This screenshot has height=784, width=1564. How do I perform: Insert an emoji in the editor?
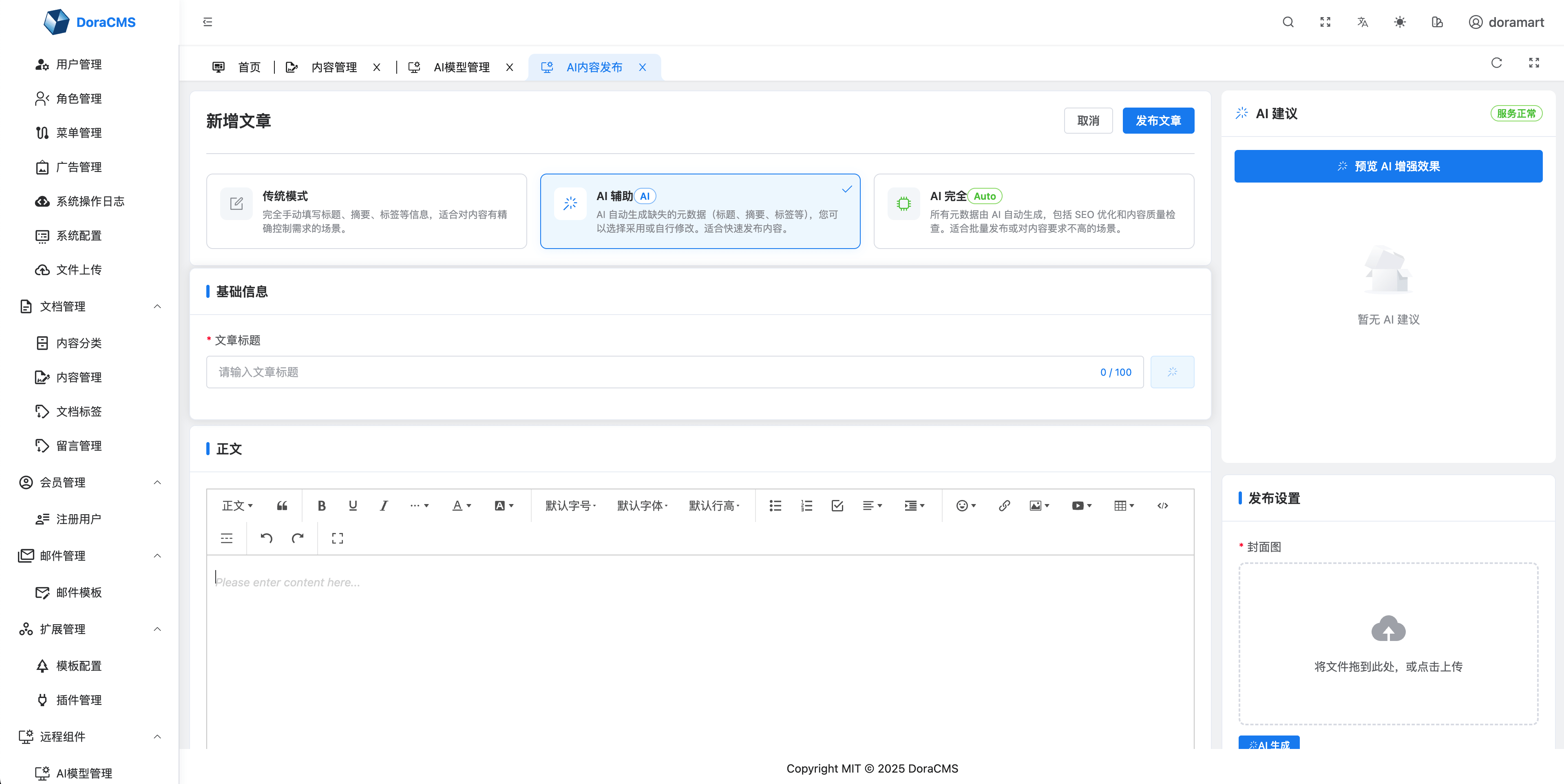click(963, 505)
